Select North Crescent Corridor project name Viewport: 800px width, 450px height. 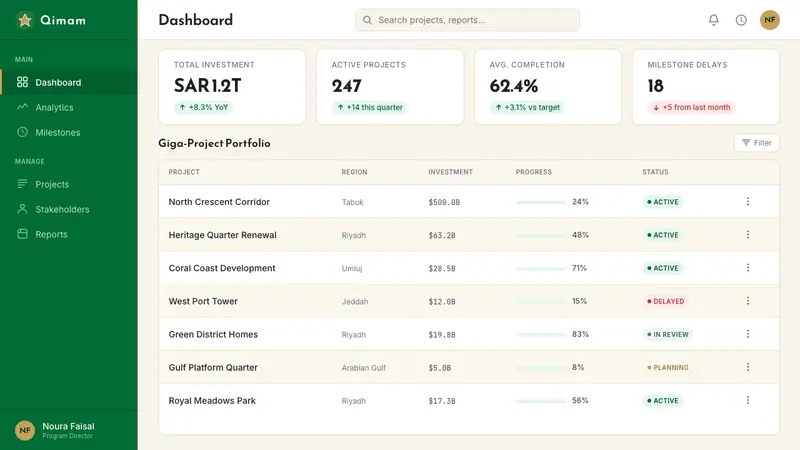coord(219,202)
